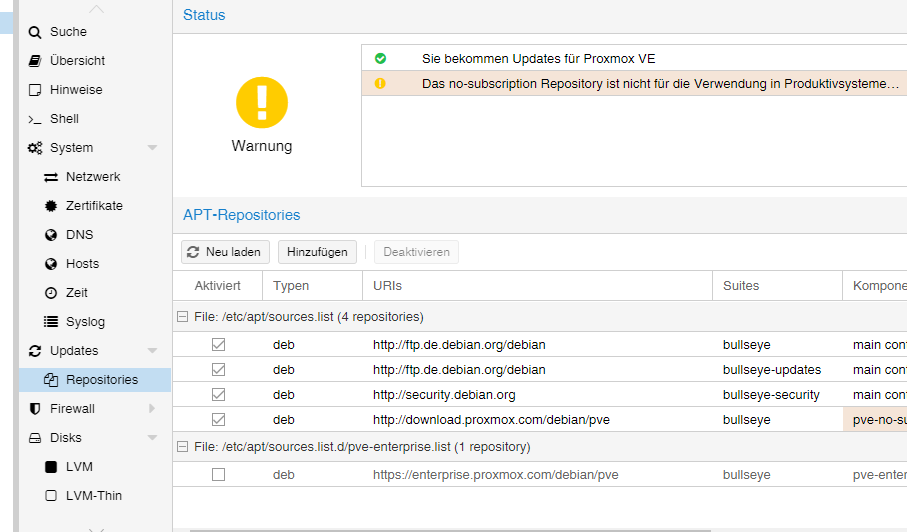Toggle checkbox for download.proxmox.com repository
This screenshot has width=907, height=532.
(218, 419)
